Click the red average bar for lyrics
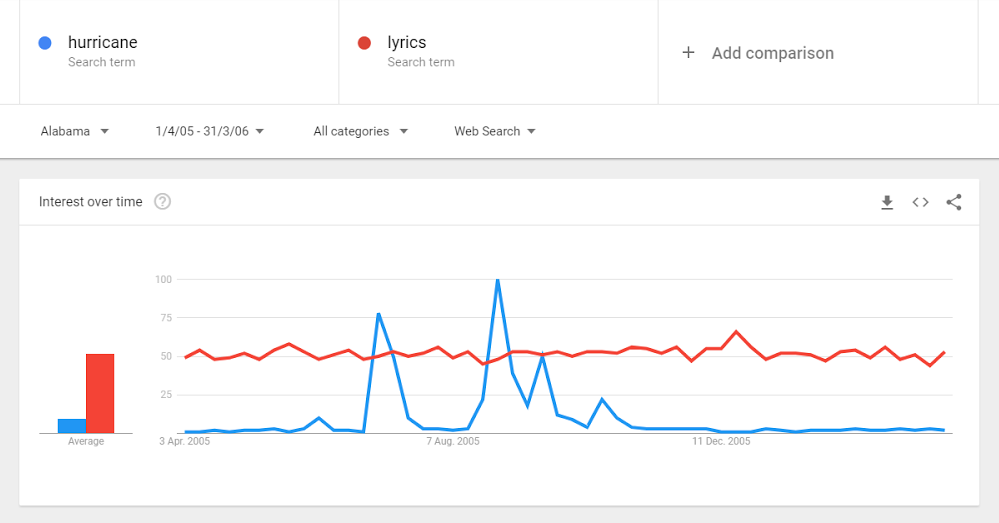 click(100, 394)
